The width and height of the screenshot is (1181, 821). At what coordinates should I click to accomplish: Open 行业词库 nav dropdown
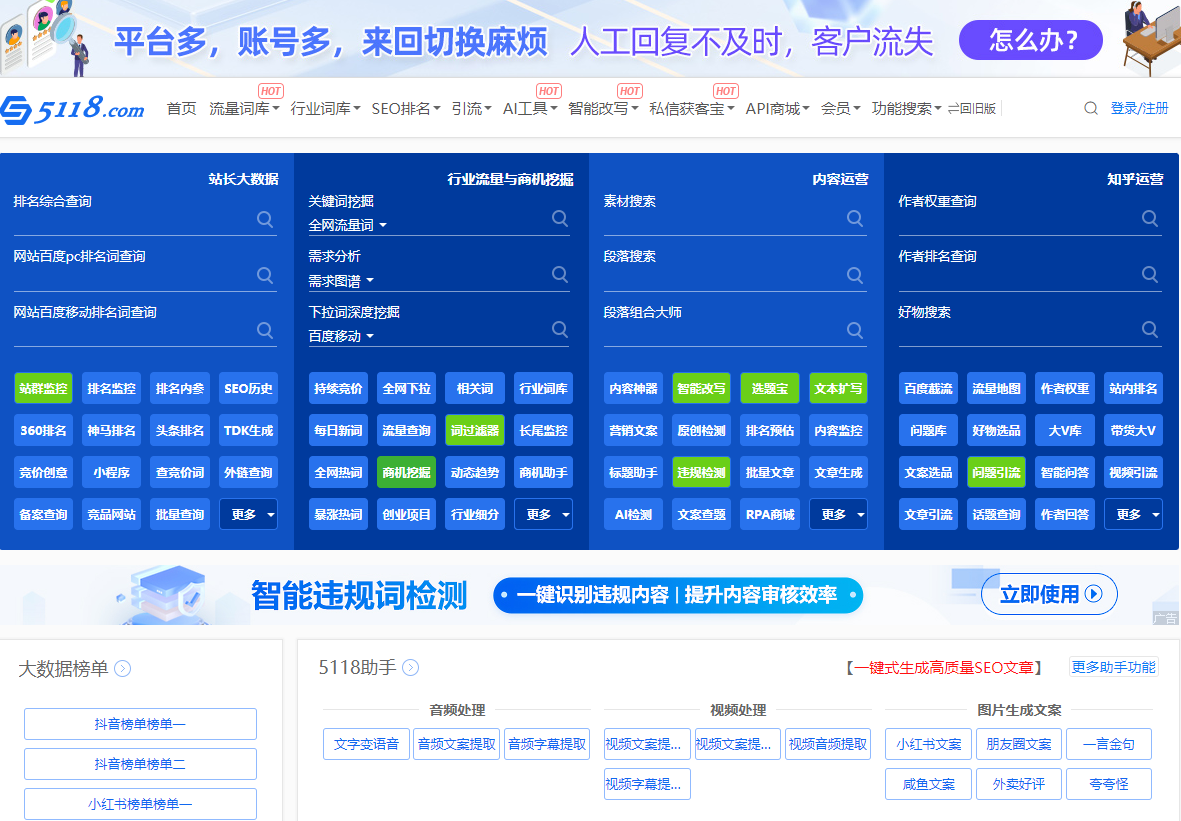pyautogui.click(x=325, y=108)
